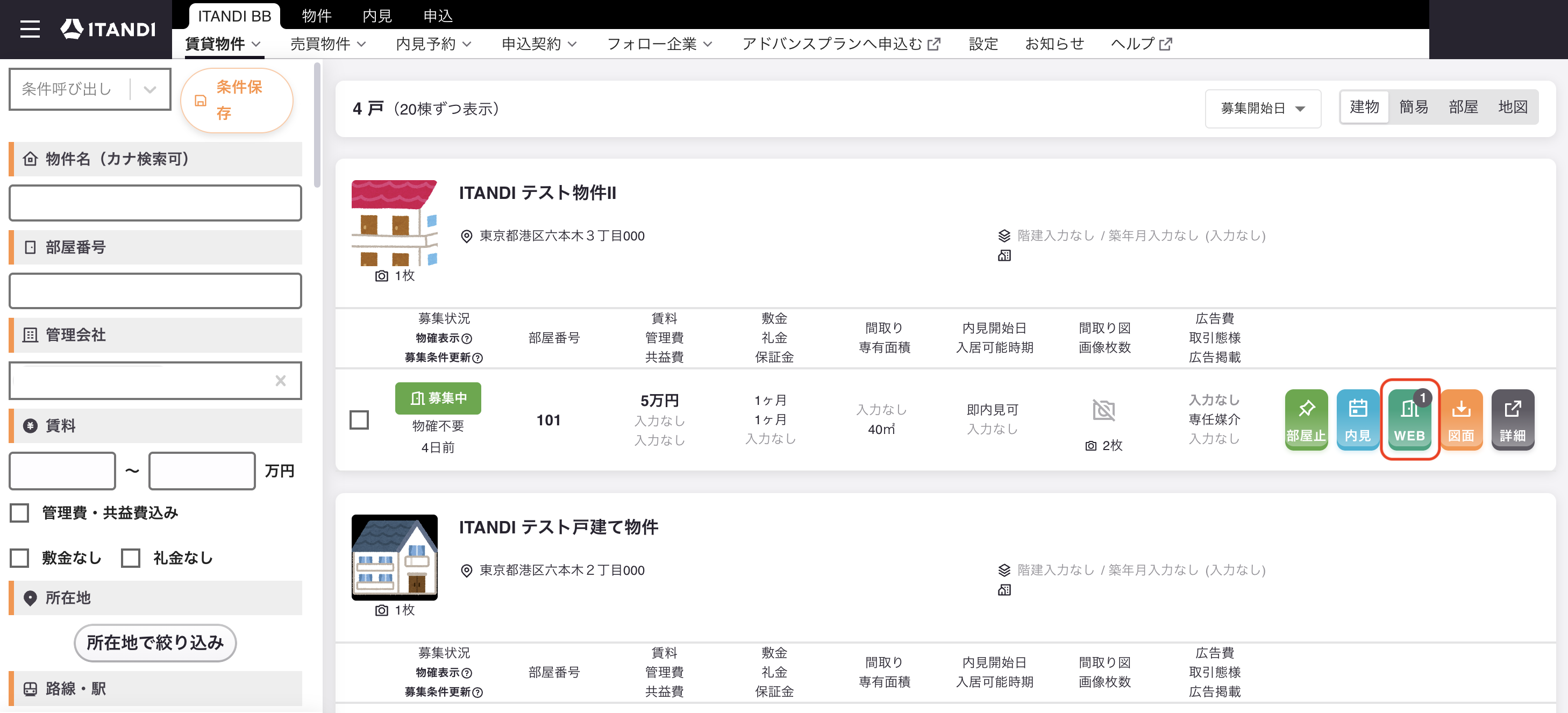Open the ITANDI テスト戸建て物件 title
This screenshot has width=1568, height=713.
(x=558, y=527)
